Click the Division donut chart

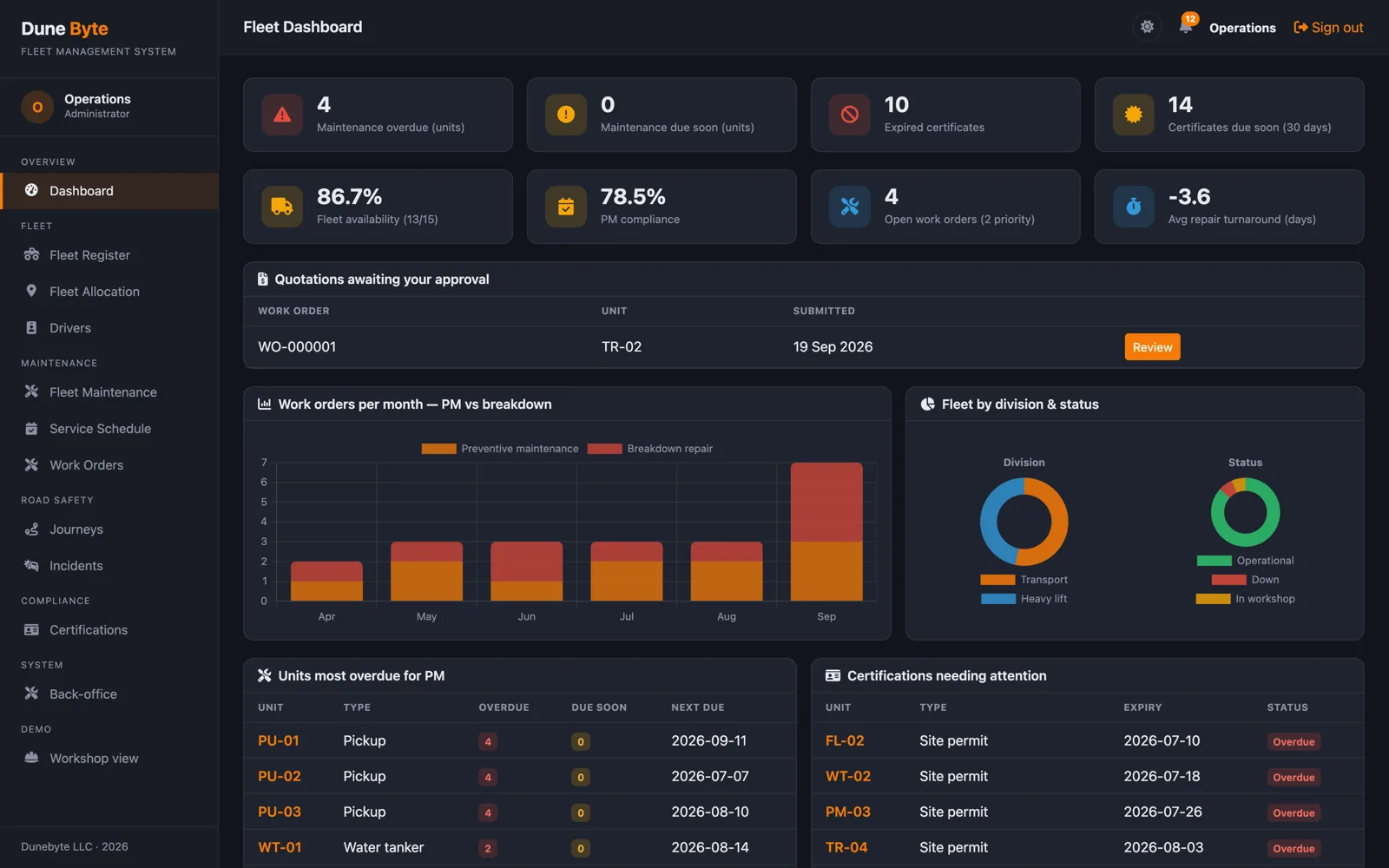coord(1024,522)
